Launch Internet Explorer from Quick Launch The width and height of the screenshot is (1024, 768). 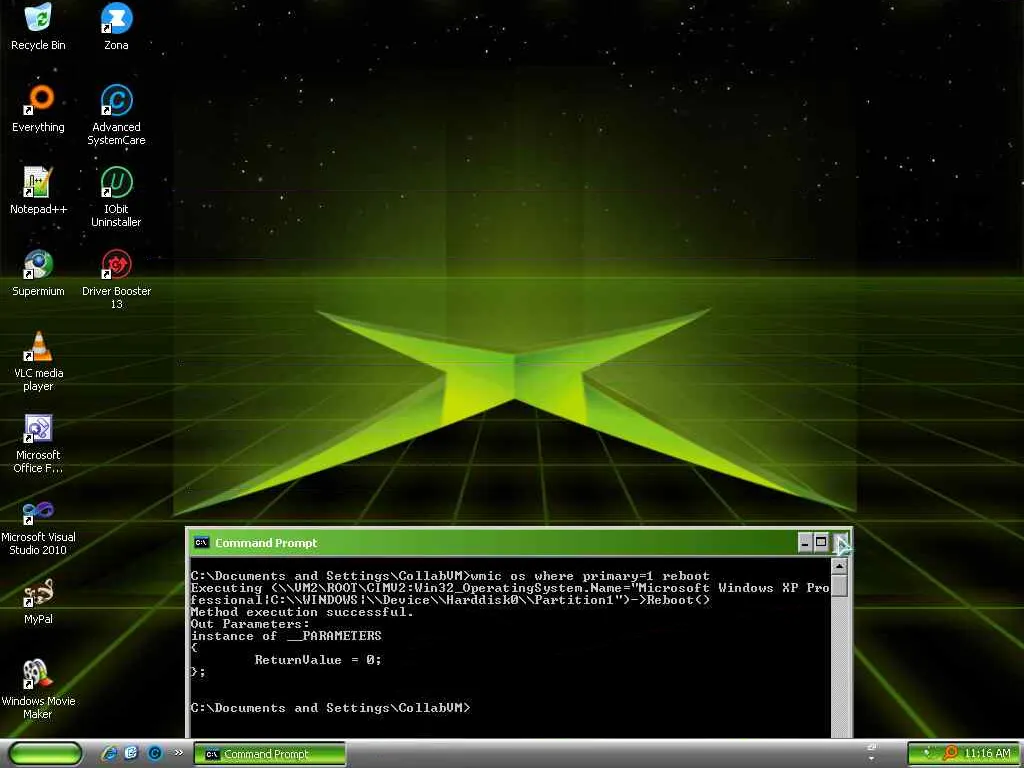[x=110, y=753]
